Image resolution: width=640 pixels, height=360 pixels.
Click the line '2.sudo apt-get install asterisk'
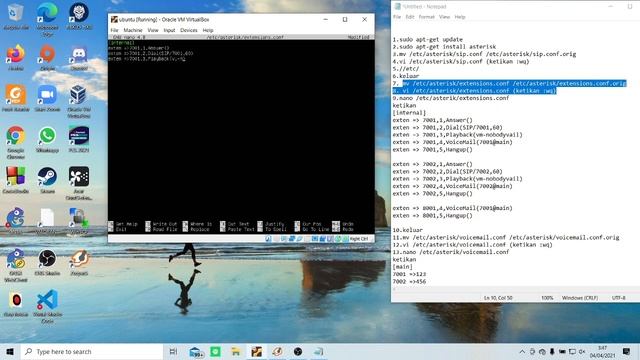click(444, 47)
